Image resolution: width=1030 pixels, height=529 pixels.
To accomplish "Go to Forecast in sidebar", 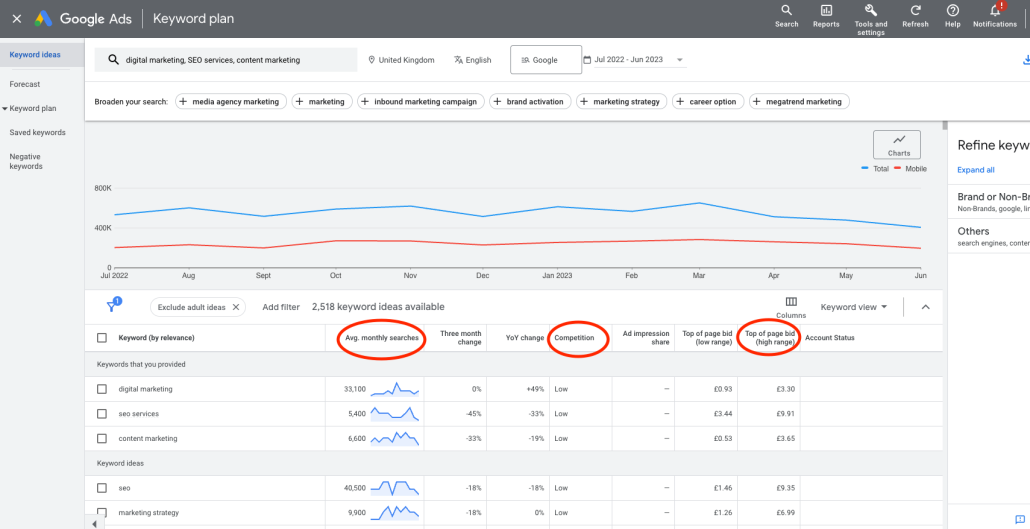I will click(25, 84).
